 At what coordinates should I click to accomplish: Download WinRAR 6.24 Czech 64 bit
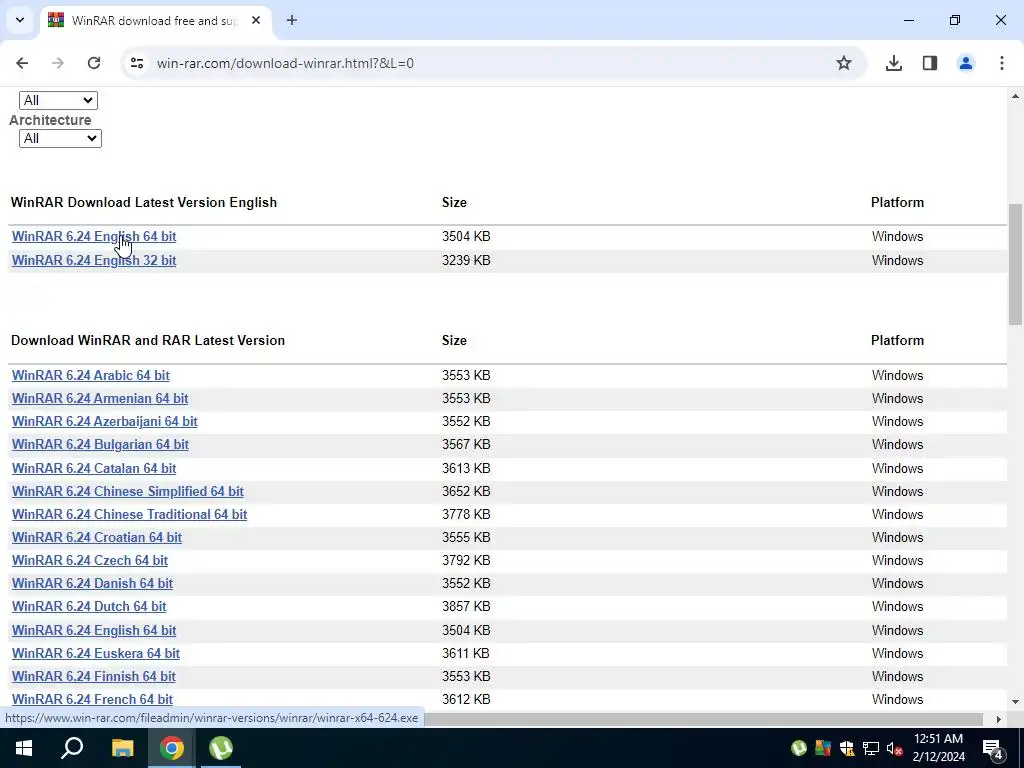(x=89, y=560)
